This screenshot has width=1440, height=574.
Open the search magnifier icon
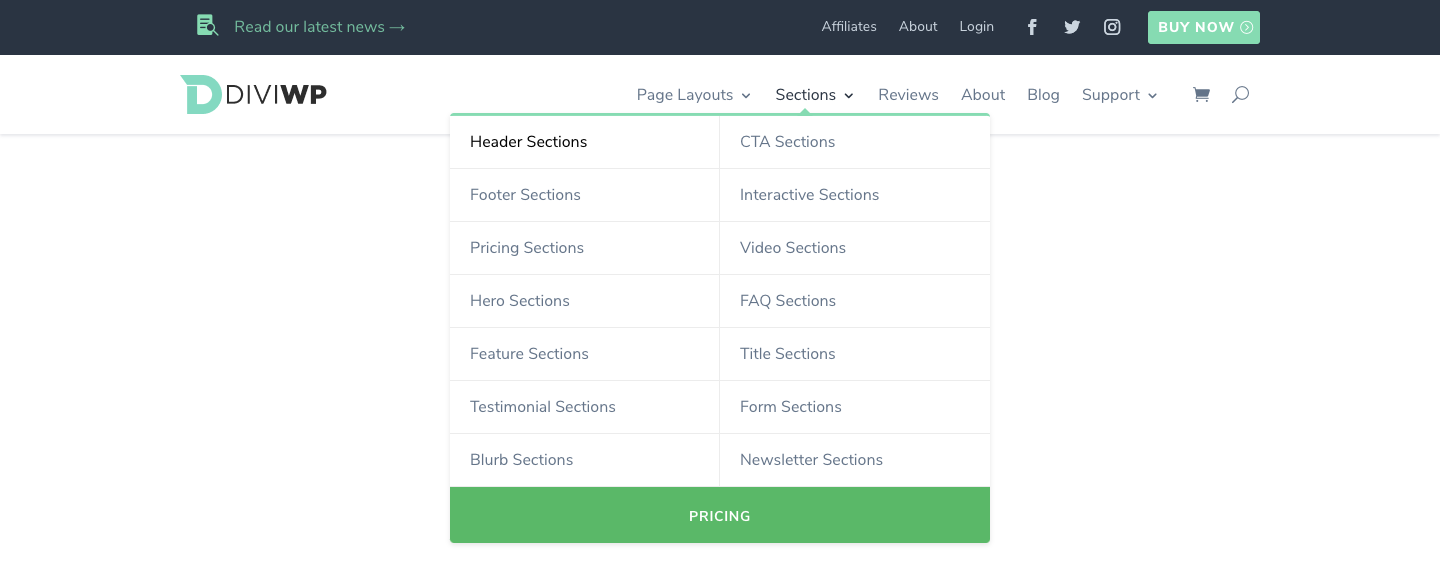(x=1240, y=95)
